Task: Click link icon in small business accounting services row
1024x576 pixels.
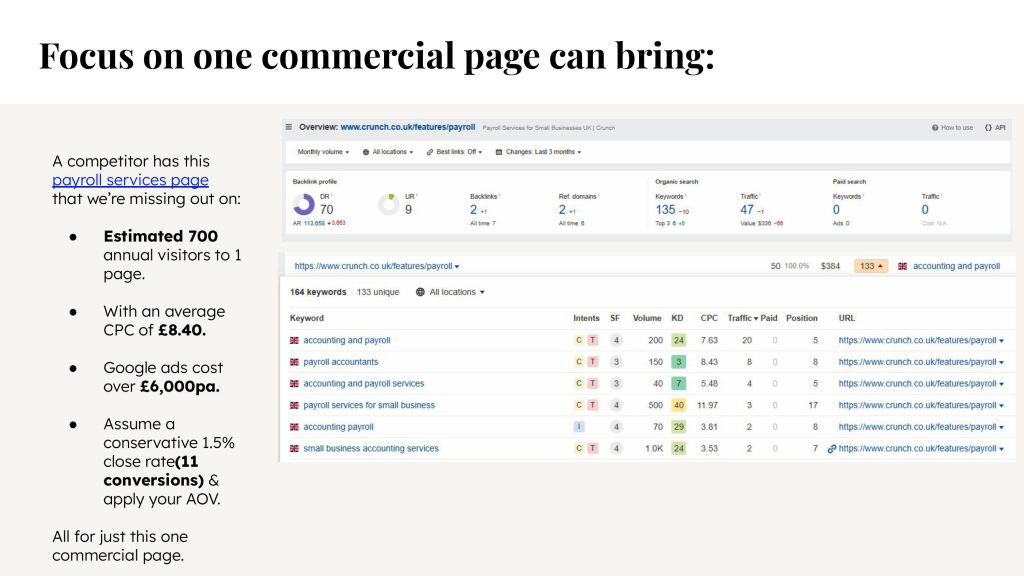Action: [831, 449]
